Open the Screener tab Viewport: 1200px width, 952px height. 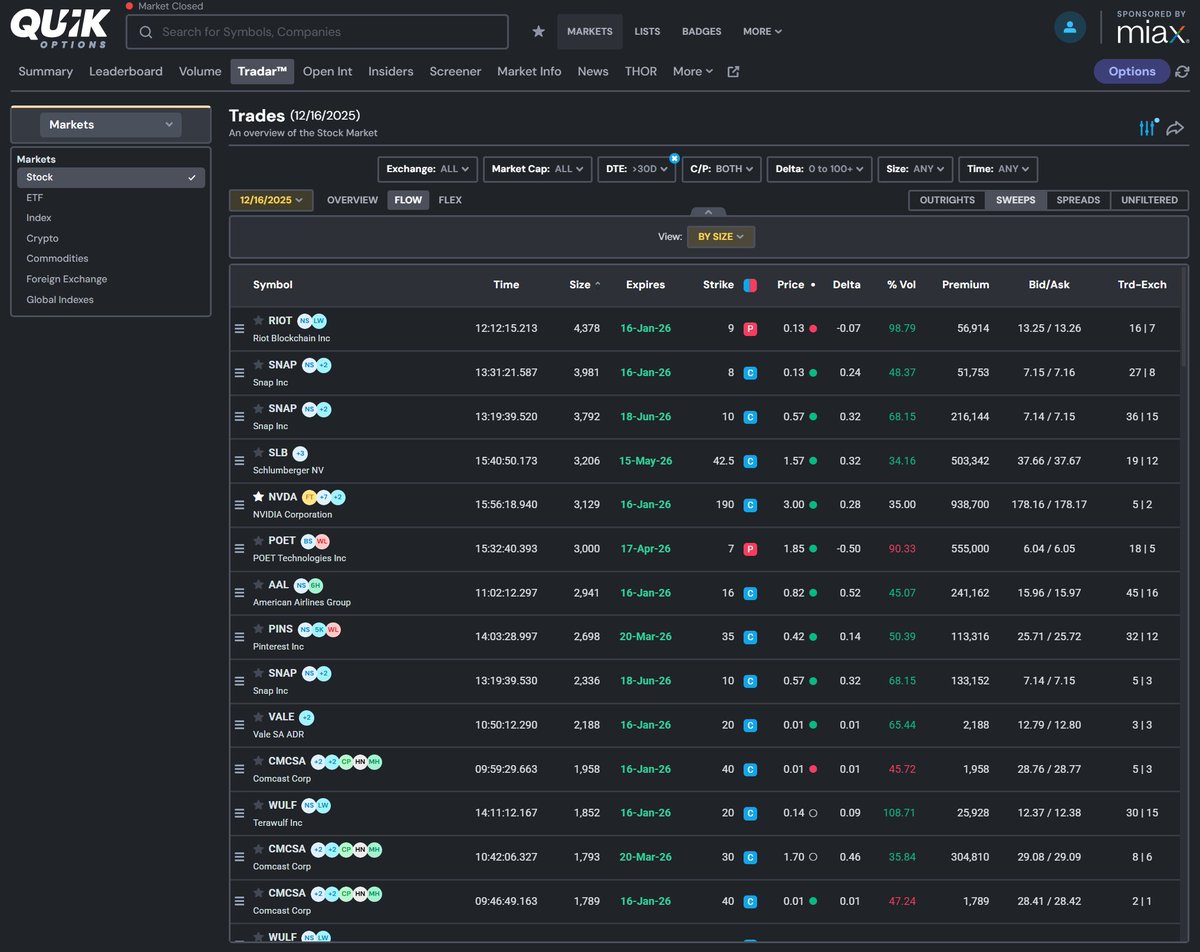455,71
